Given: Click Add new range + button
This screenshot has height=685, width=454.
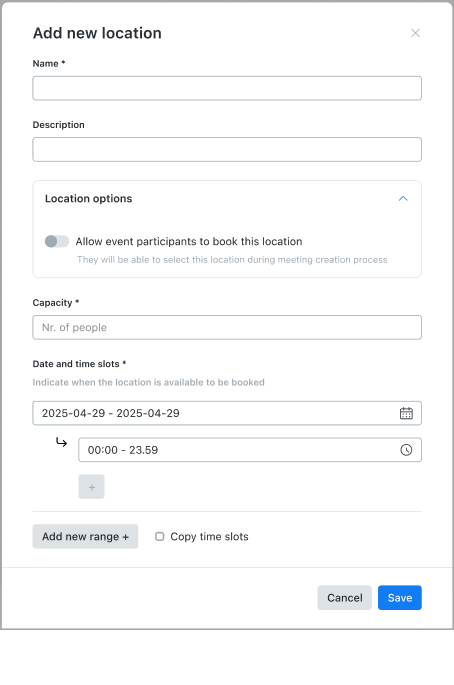Looking at the screenshot, I should click(85, 536).
